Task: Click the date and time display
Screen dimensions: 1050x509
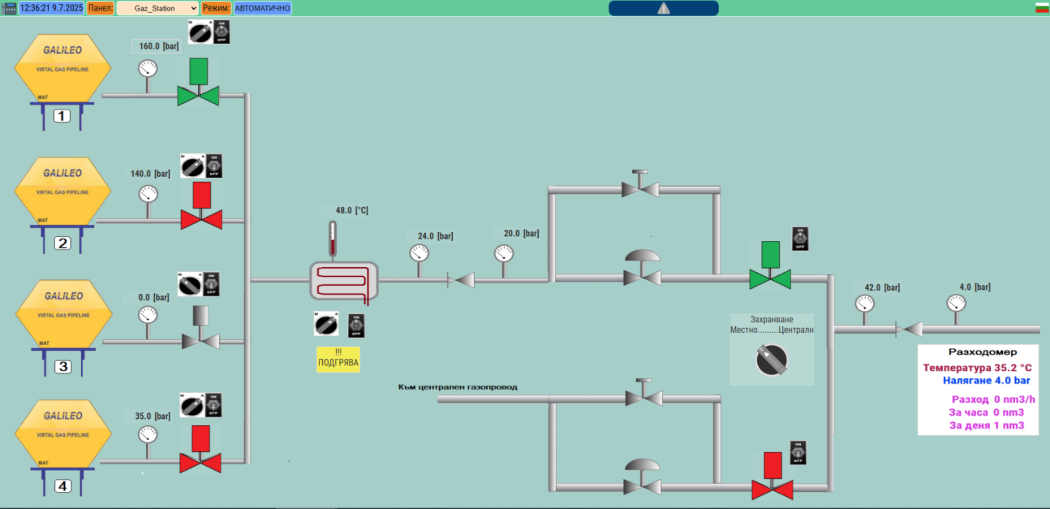Action: coord(52,8)
